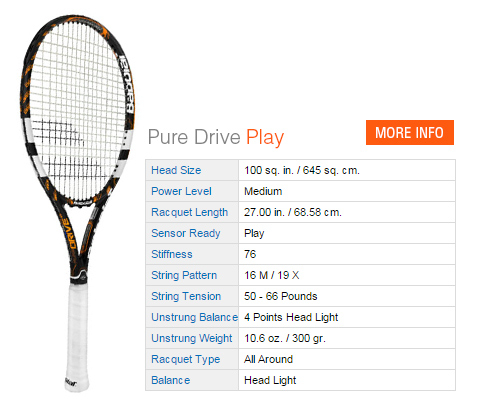Select the stiffness value 76
The image size is (477, 411).
(x=250, y=254)
